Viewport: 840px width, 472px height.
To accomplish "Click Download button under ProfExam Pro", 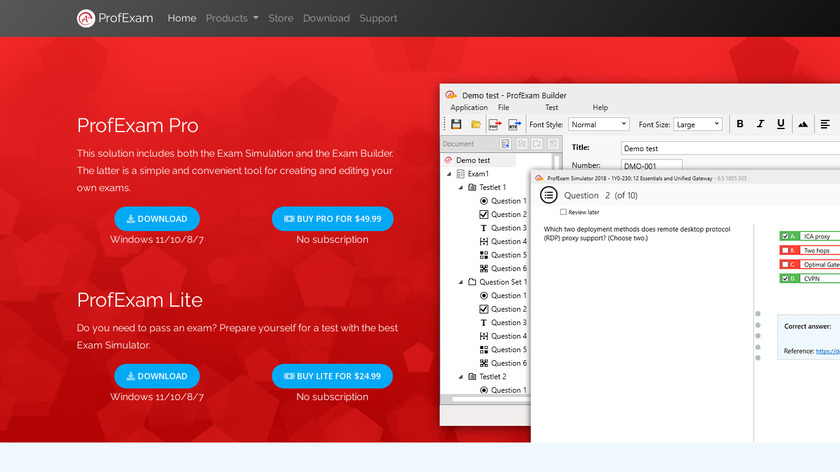I will tap(157, 219).
